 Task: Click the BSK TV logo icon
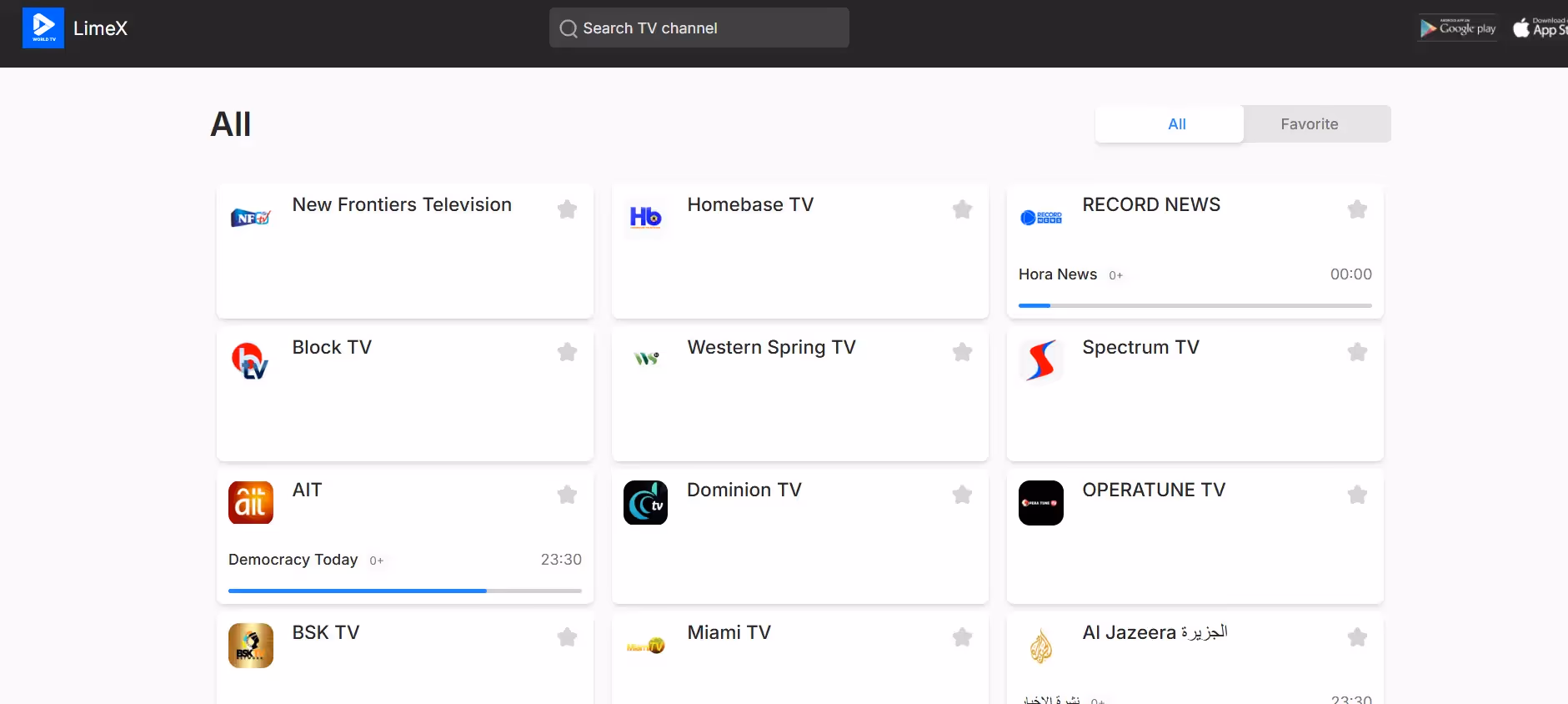tap(251, 646)
